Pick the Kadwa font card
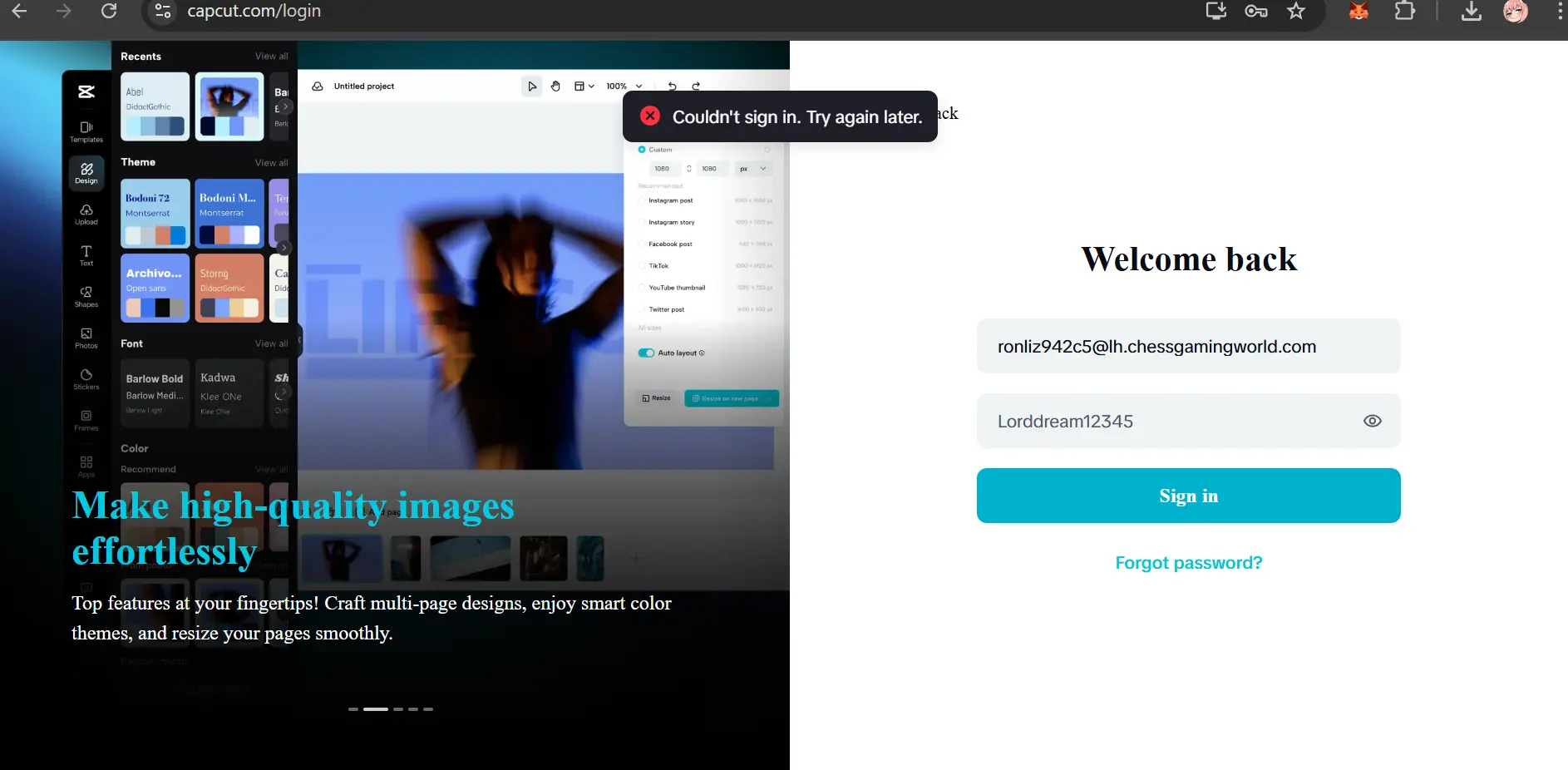The image size is (1568, 770). point(229,393)
